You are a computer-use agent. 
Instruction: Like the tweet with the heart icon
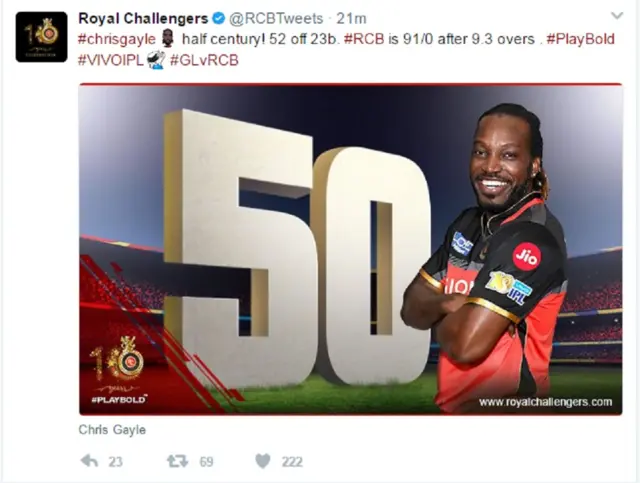click(263, 461)
